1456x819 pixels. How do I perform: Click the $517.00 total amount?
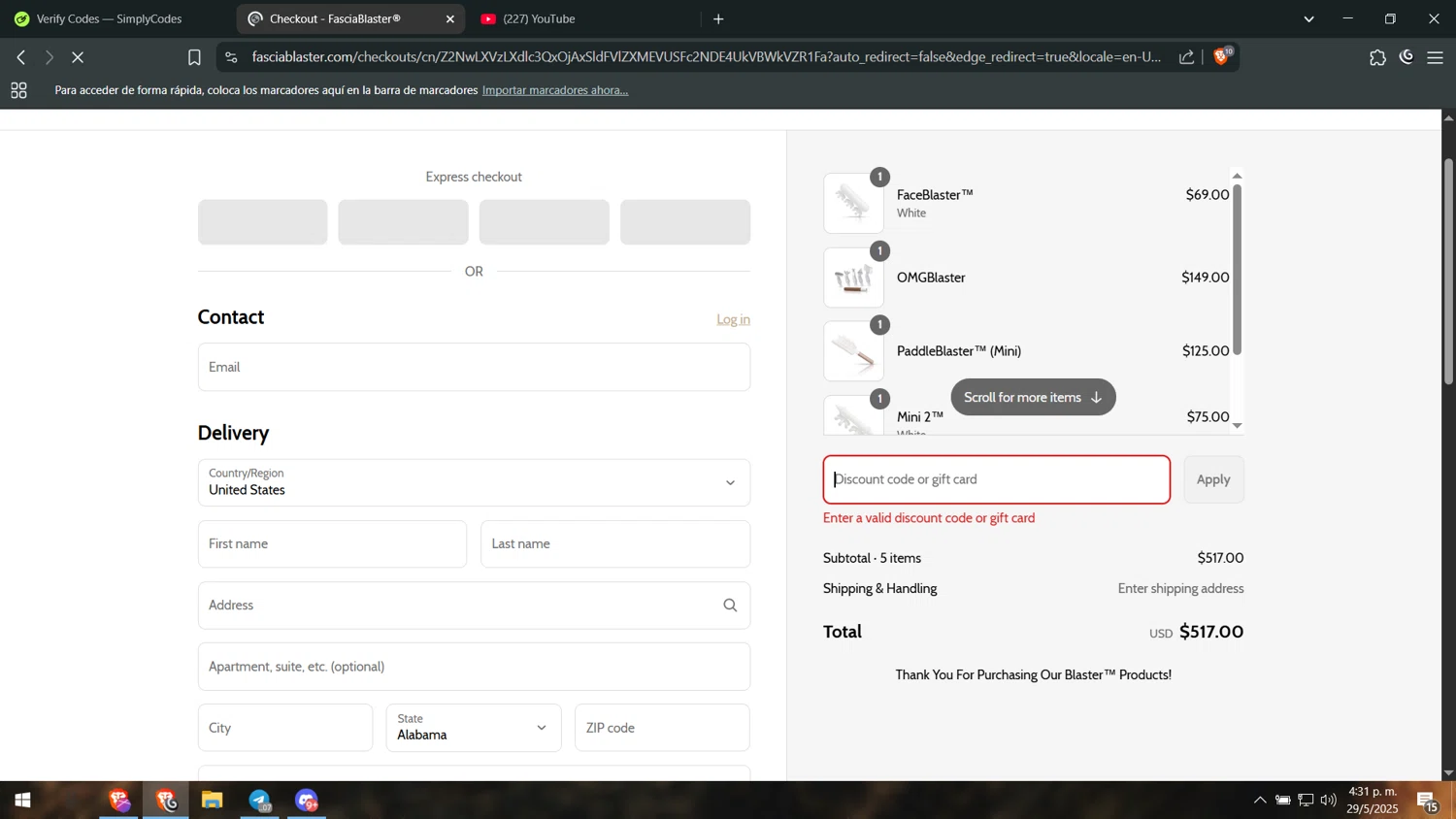tap(1211, 632)
